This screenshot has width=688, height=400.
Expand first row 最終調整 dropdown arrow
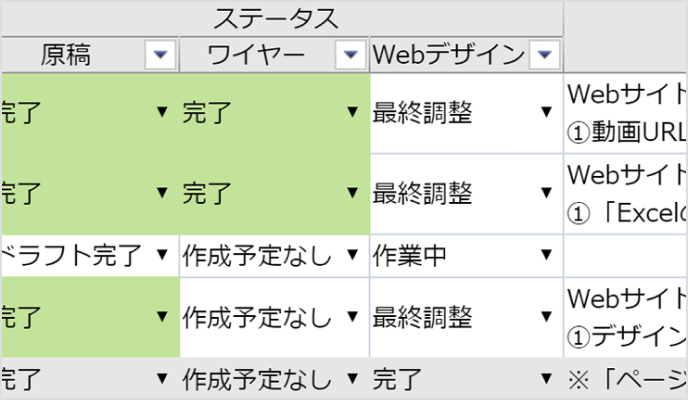[546, 113]
